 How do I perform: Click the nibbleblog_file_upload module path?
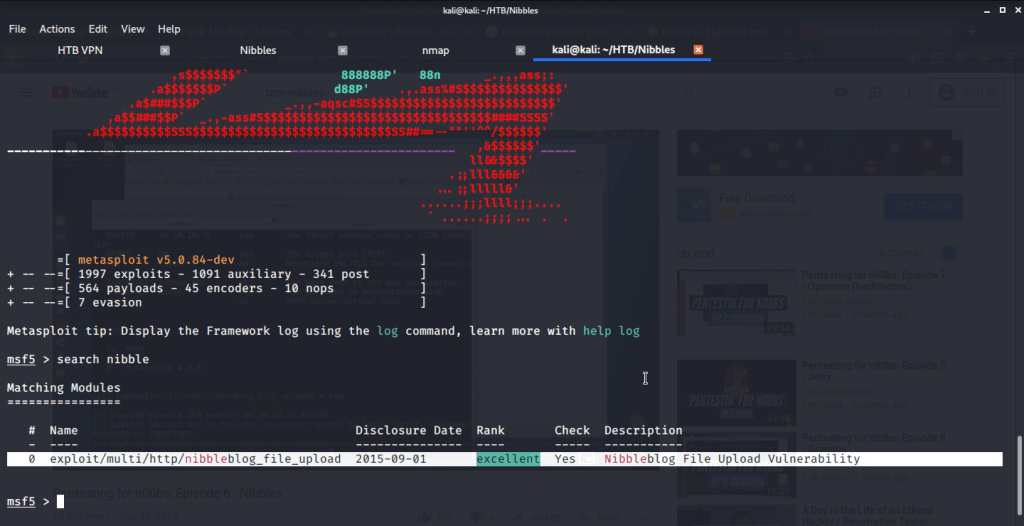[x=195, y=459]
